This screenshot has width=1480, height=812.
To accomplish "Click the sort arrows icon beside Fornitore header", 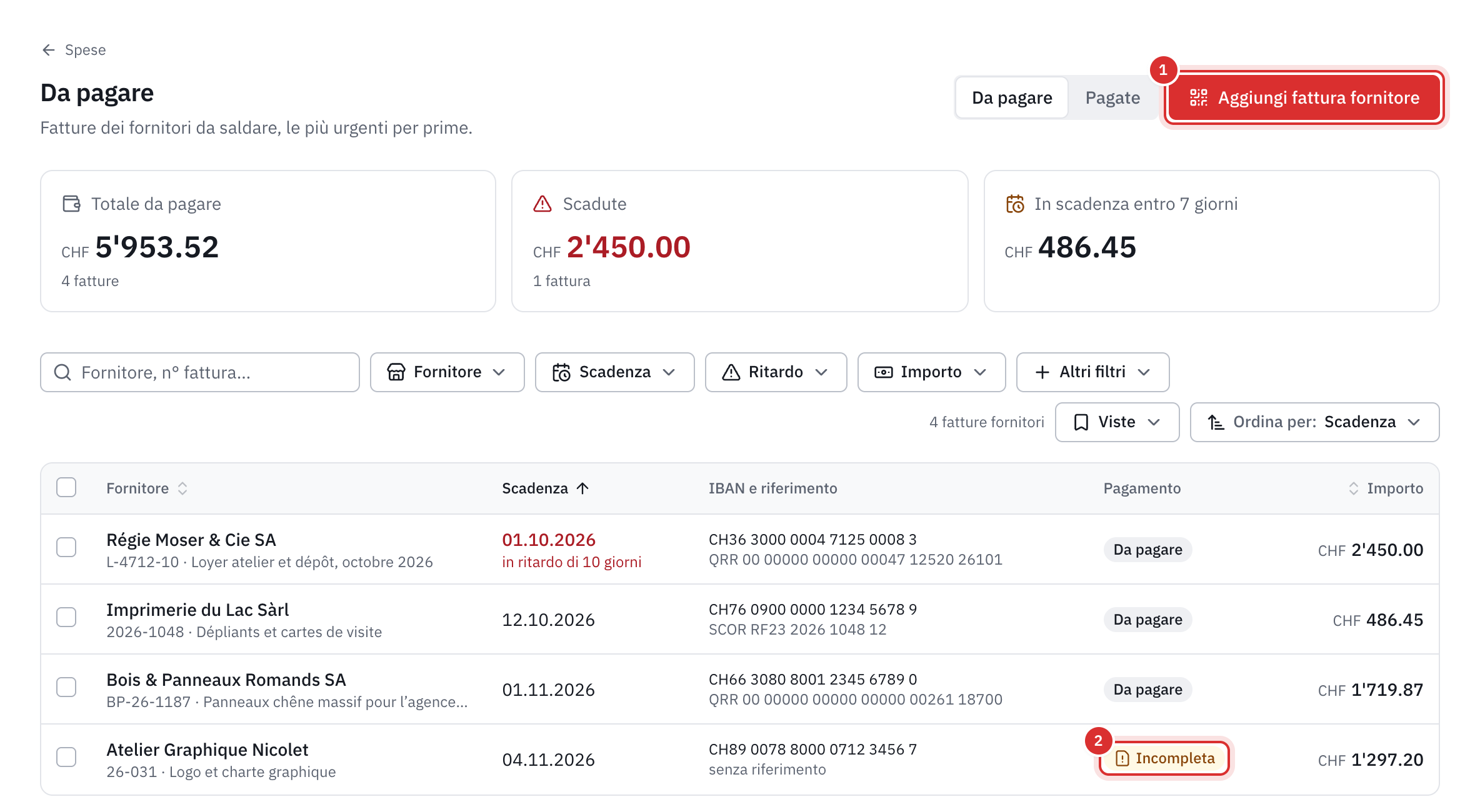I will tap(182, 488).
